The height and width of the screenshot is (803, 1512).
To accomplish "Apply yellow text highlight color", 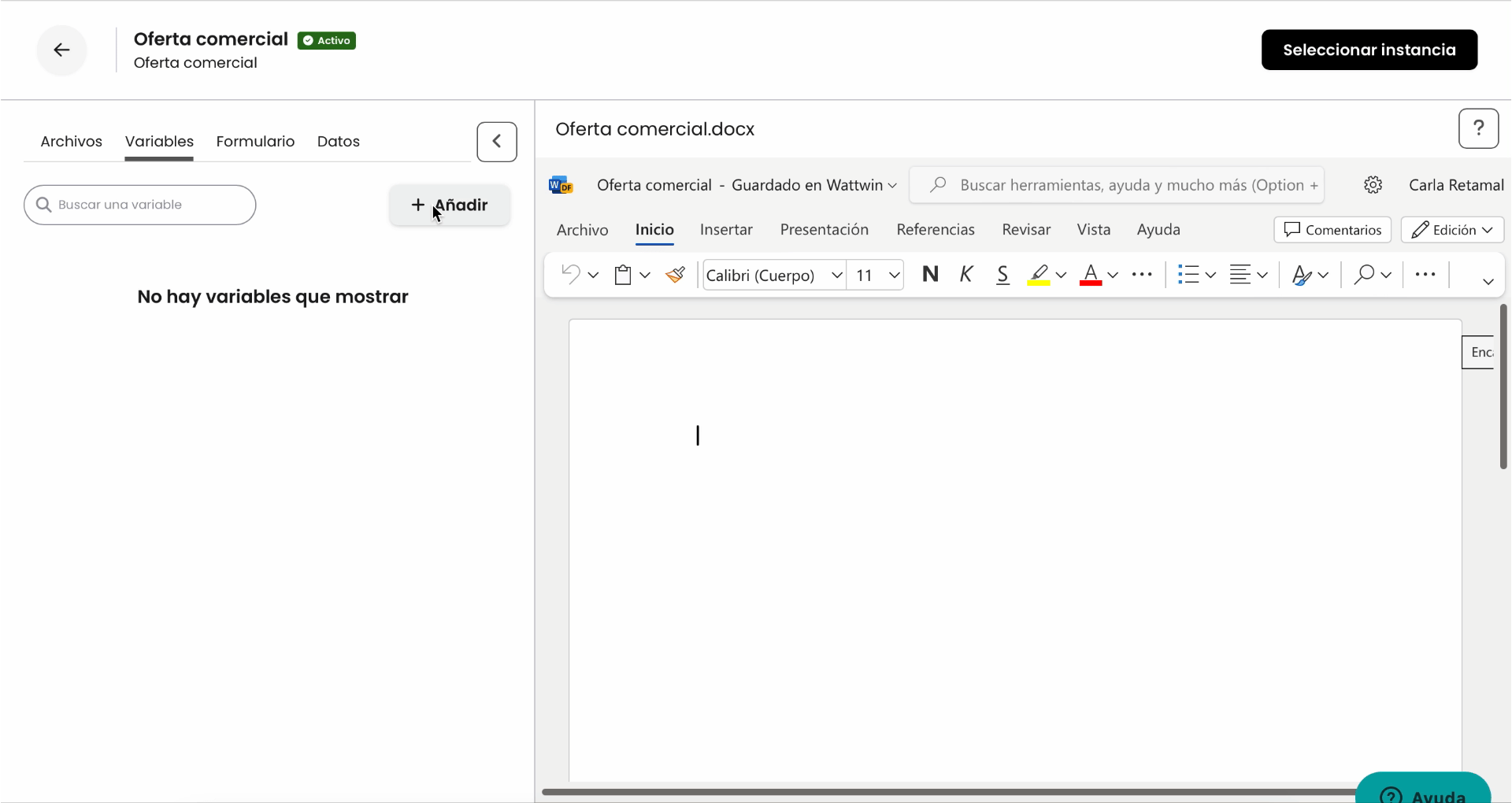I will point(1039,275).
